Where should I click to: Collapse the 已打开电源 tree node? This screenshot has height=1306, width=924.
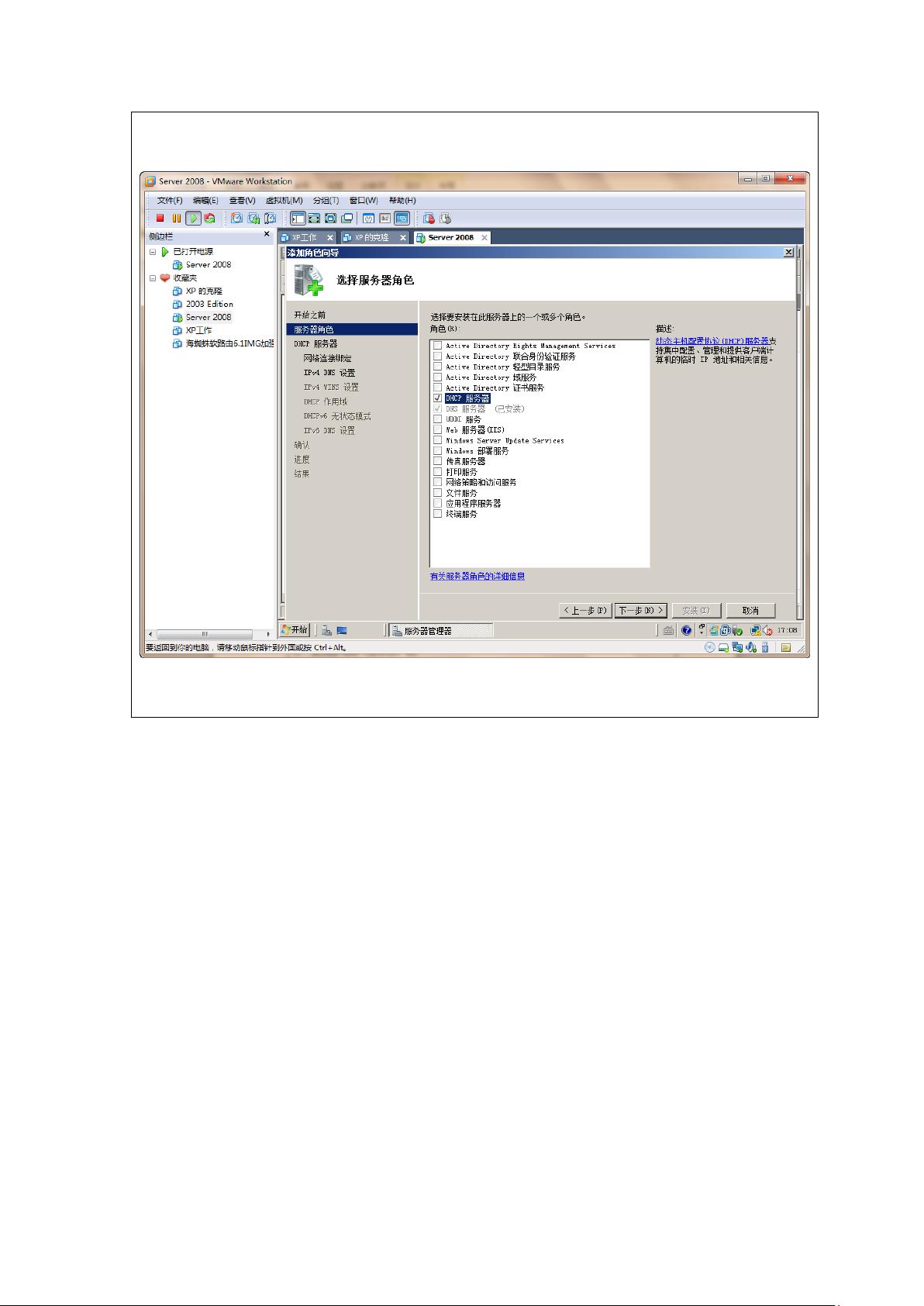pyautogui.click(x=153, y=252)
